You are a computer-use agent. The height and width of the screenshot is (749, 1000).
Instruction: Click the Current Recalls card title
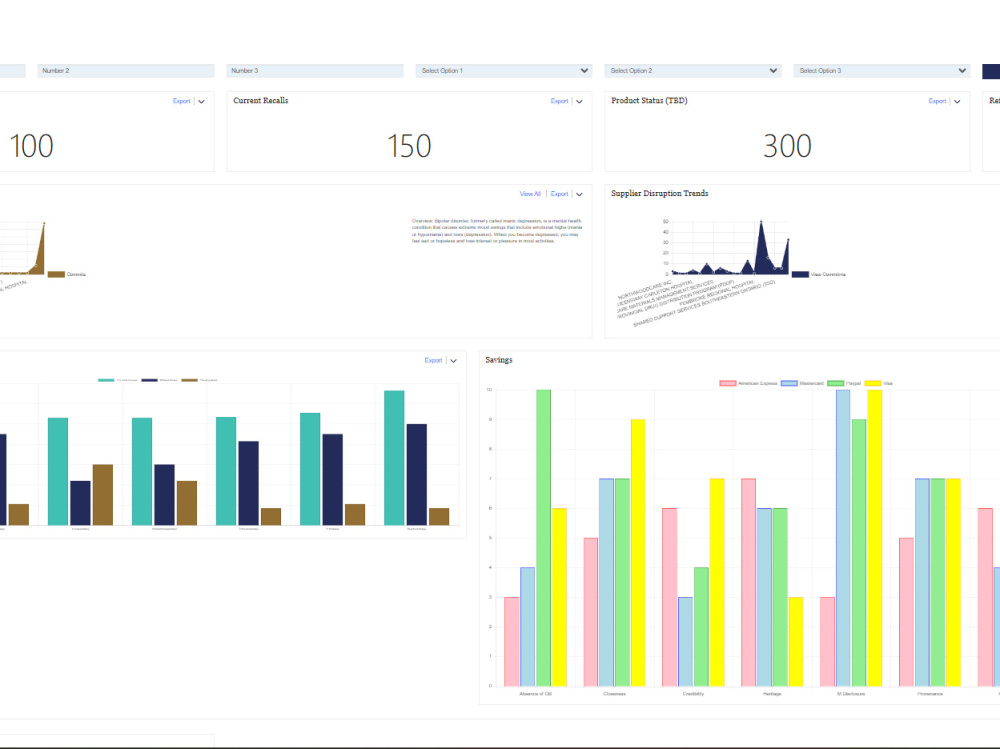261,101
